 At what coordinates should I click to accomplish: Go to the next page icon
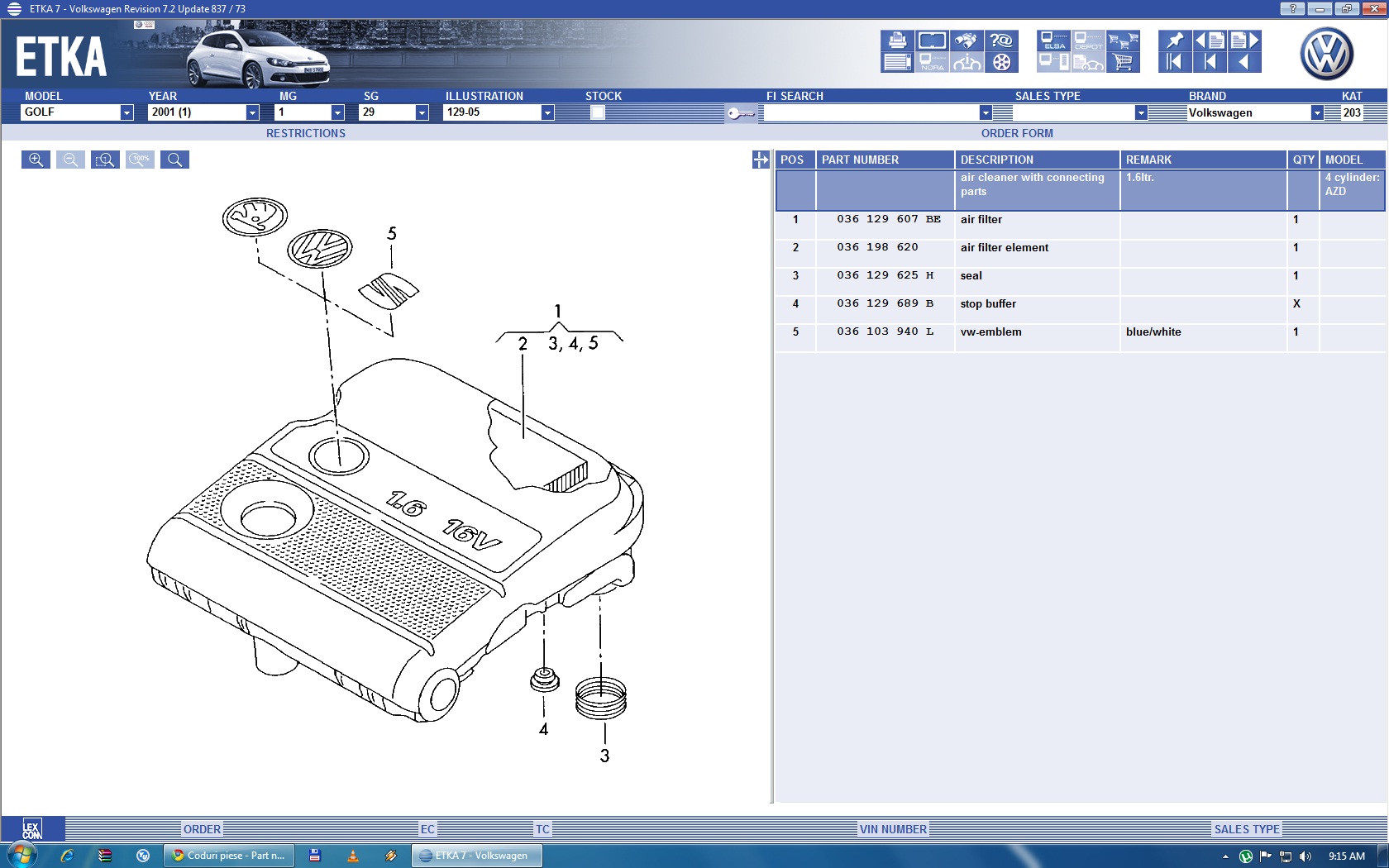click(1244, 41)
